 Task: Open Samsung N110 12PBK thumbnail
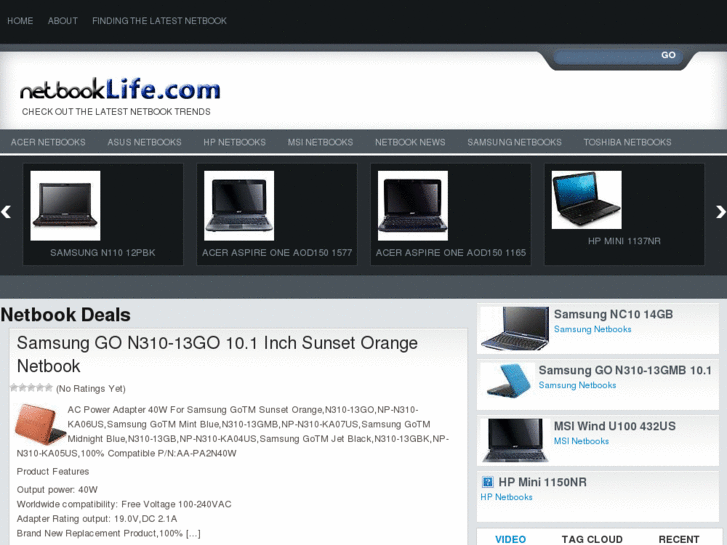(x=65, y=205)
